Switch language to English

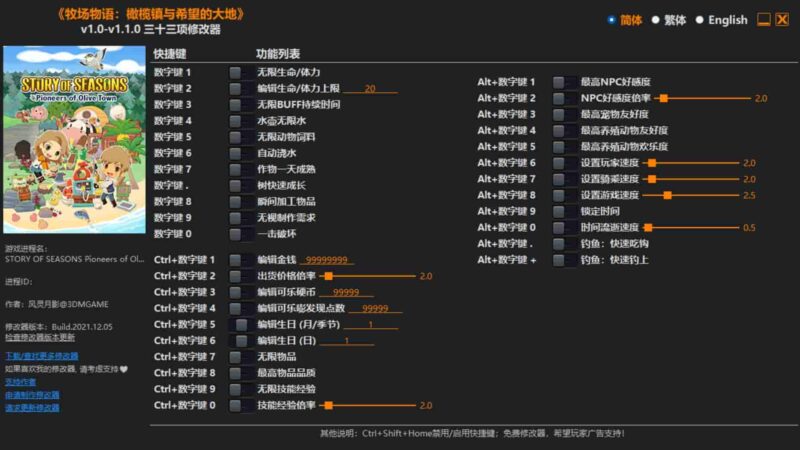tap(699, 20)
